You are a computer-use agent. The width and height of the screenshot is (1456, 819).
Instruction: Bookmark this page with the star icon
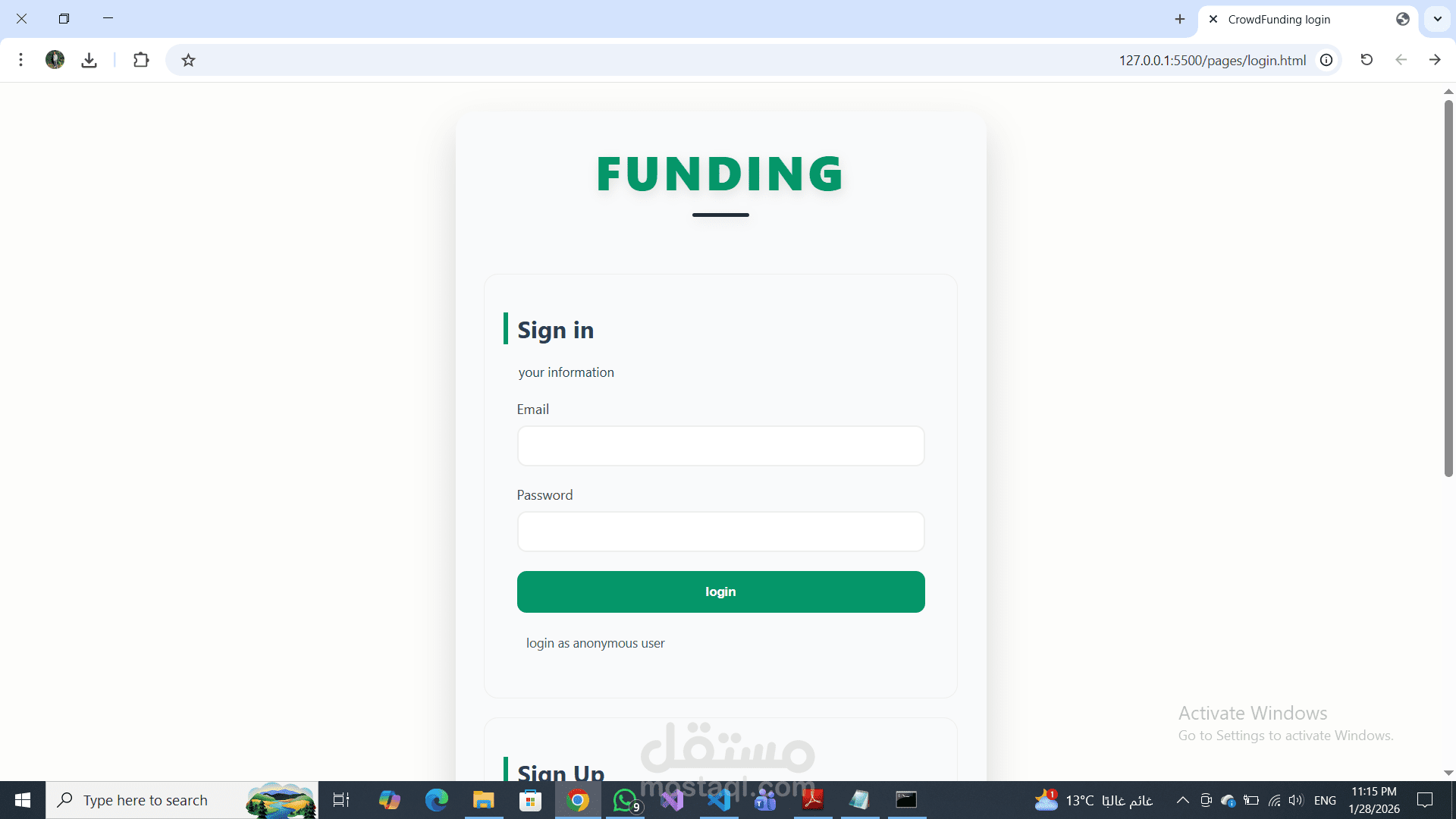pyautogui.click(x=189, y=60)
